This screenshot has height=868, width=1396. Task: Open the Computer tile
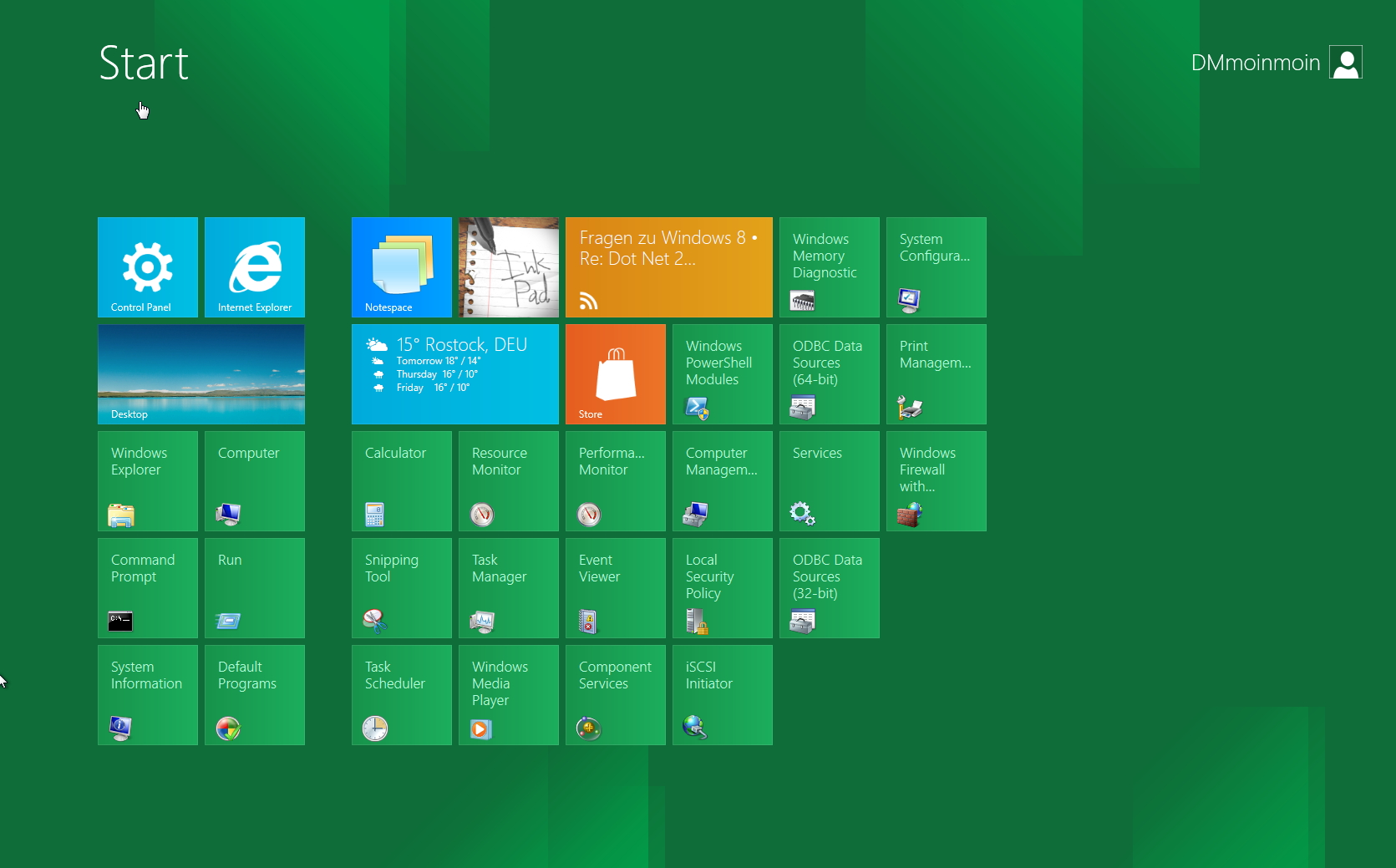pos(255,481)
